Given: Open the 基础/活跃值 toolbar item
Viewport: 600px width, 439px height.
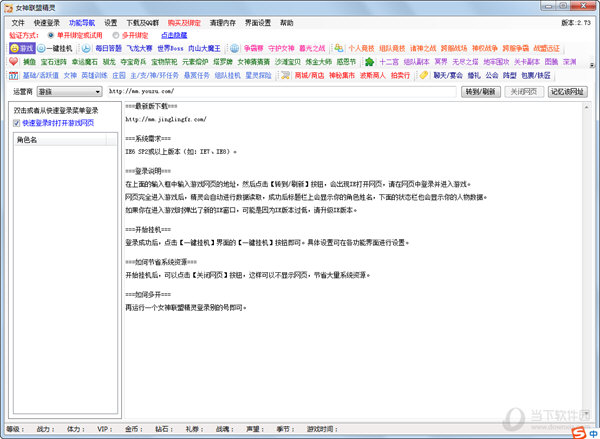Looking at the screenshot, I should pyautogui.click(x=41, y=76).
